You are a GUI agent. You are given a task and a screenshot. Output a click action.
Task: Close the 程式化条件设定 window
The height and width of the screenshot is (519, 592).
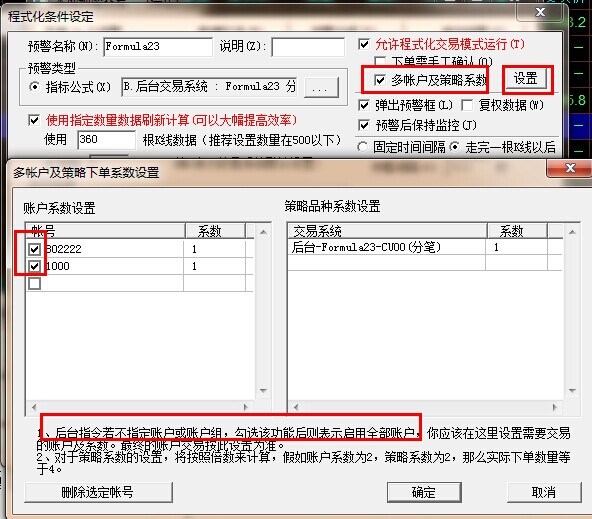click(540, 12)
